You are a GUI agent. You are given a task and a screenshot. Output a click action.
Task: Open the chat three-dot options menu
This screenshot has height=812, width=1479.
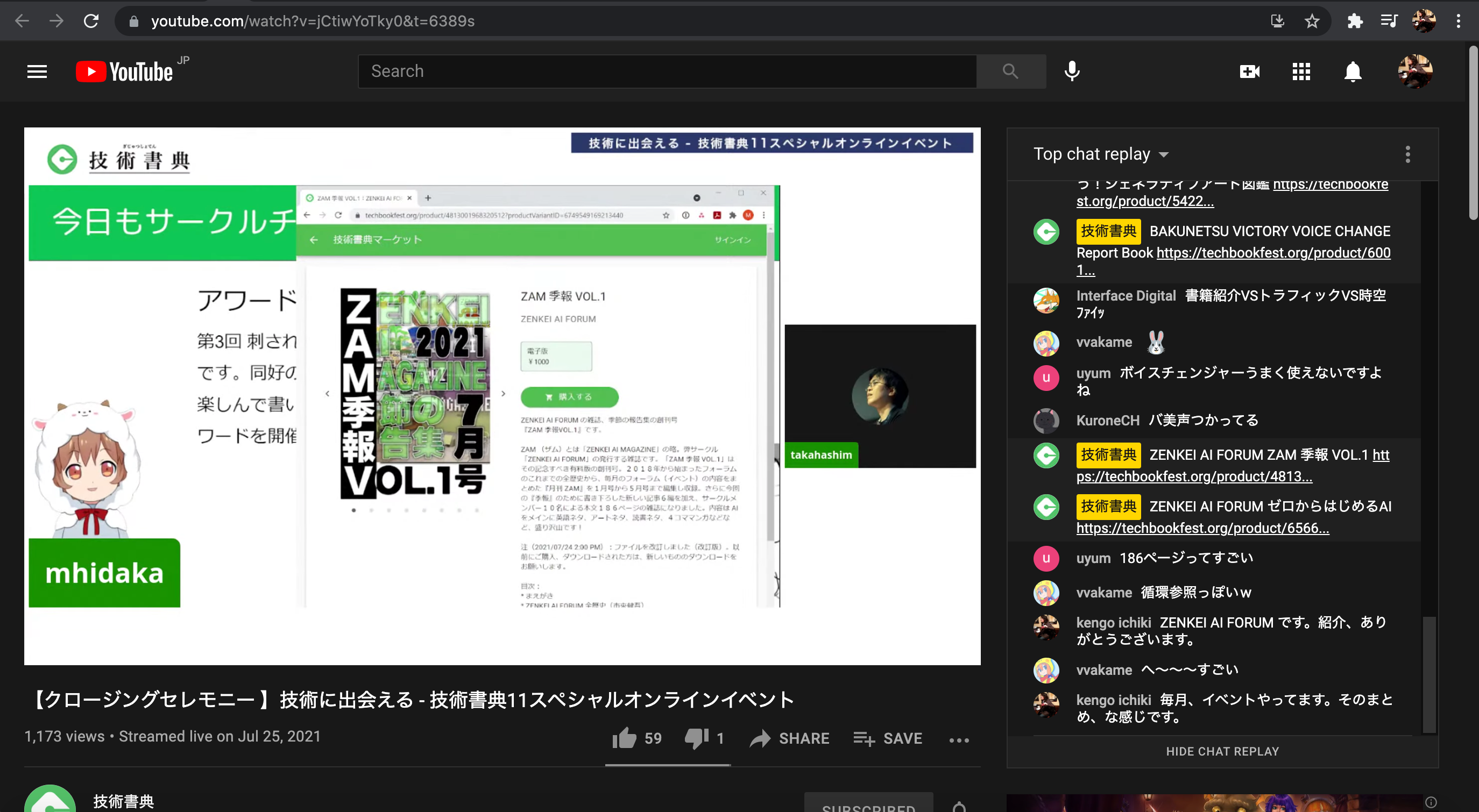(1408, 154)
